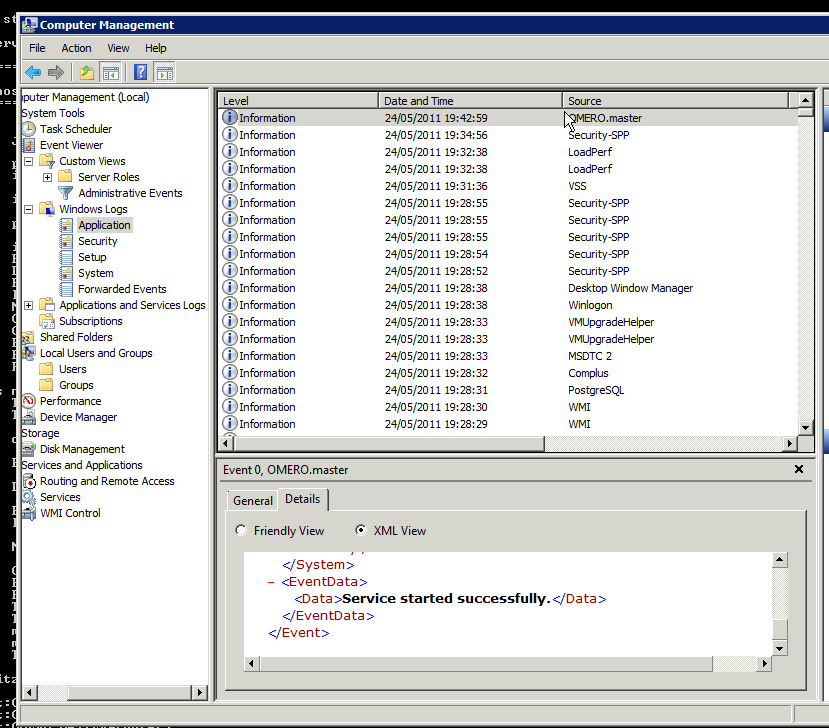
Task: Sort events by the Source column header
Action: point(675,100)
